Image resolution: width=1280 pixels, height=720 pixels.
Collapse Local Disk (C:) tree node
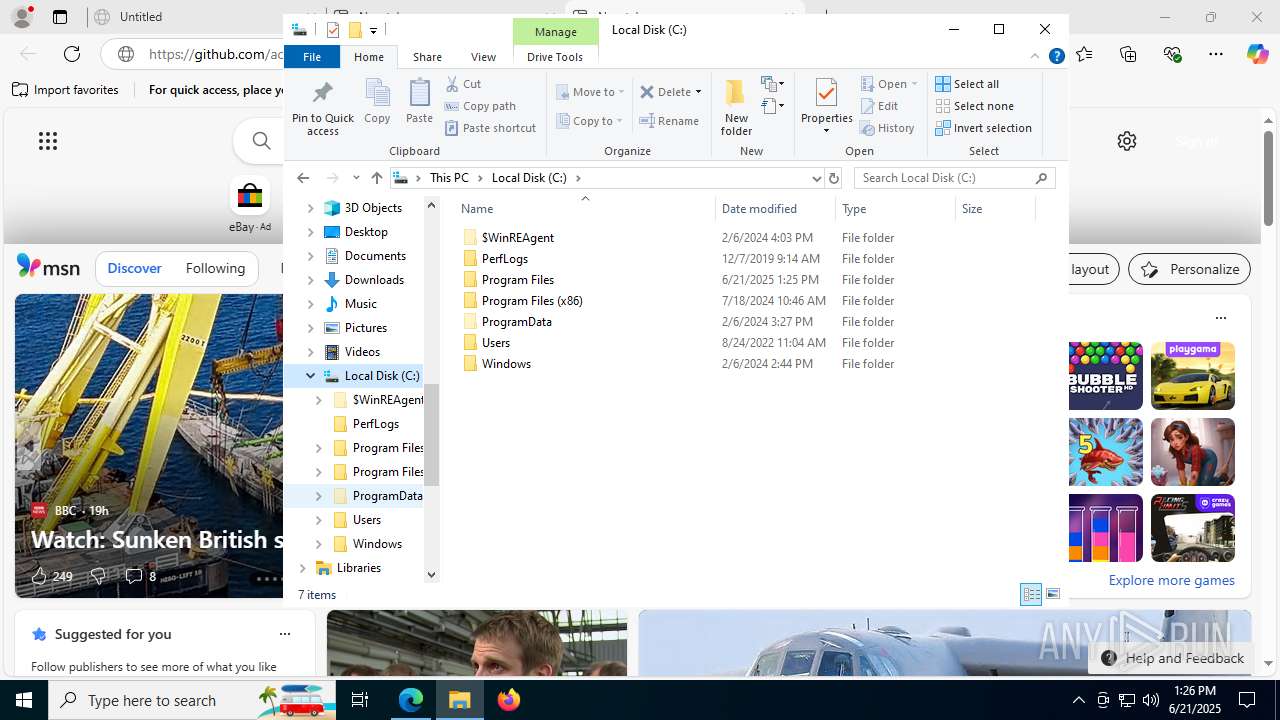pyautogui.click(x=310, y=376)
